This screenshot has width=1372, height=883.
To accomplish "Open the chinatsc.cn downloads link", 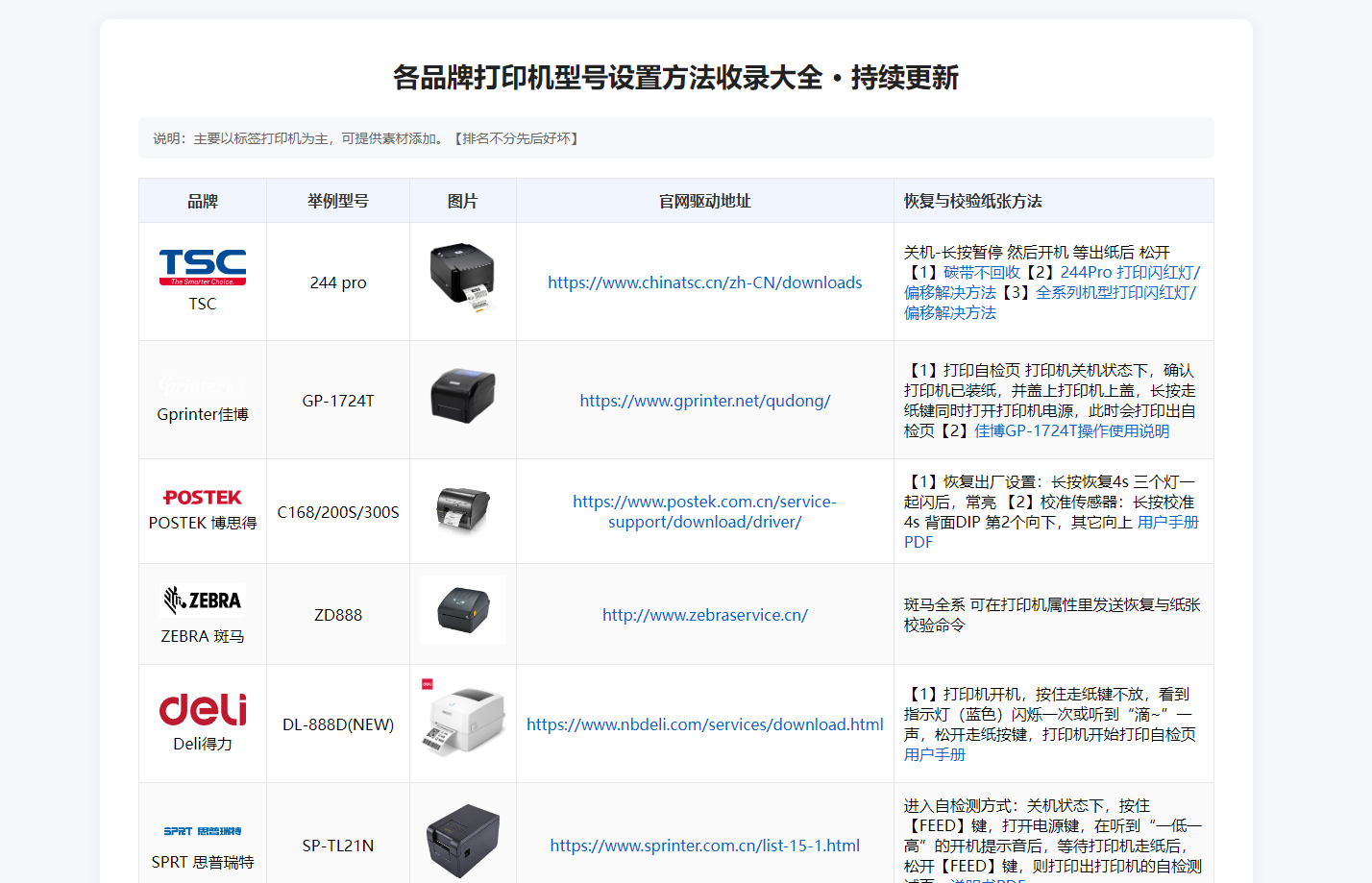I will (x=705, y=282).
